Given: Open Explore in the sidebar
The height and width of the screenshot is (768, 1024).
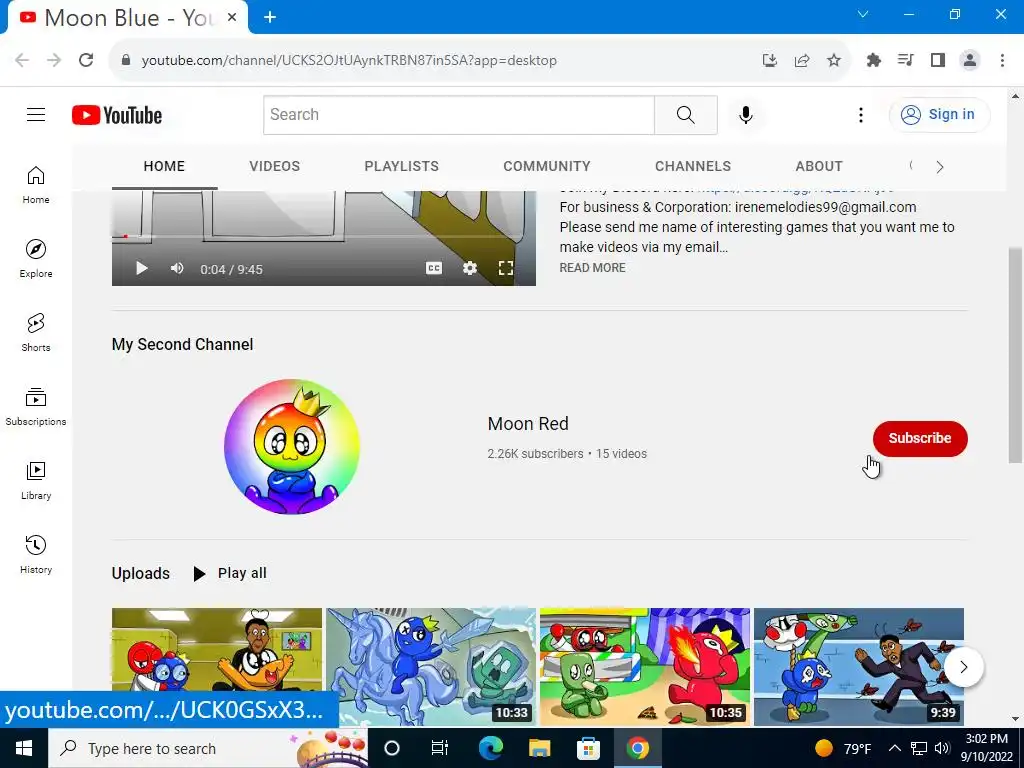Looking at the screenshot, I should point(36,259).
